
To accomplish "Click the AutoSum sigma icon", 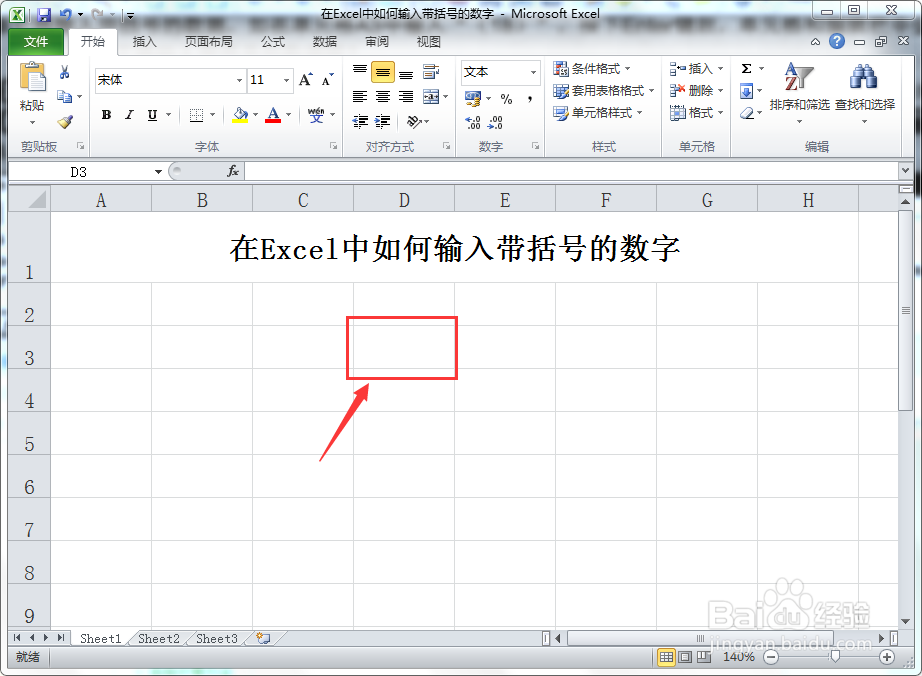I will click(746, 69).
